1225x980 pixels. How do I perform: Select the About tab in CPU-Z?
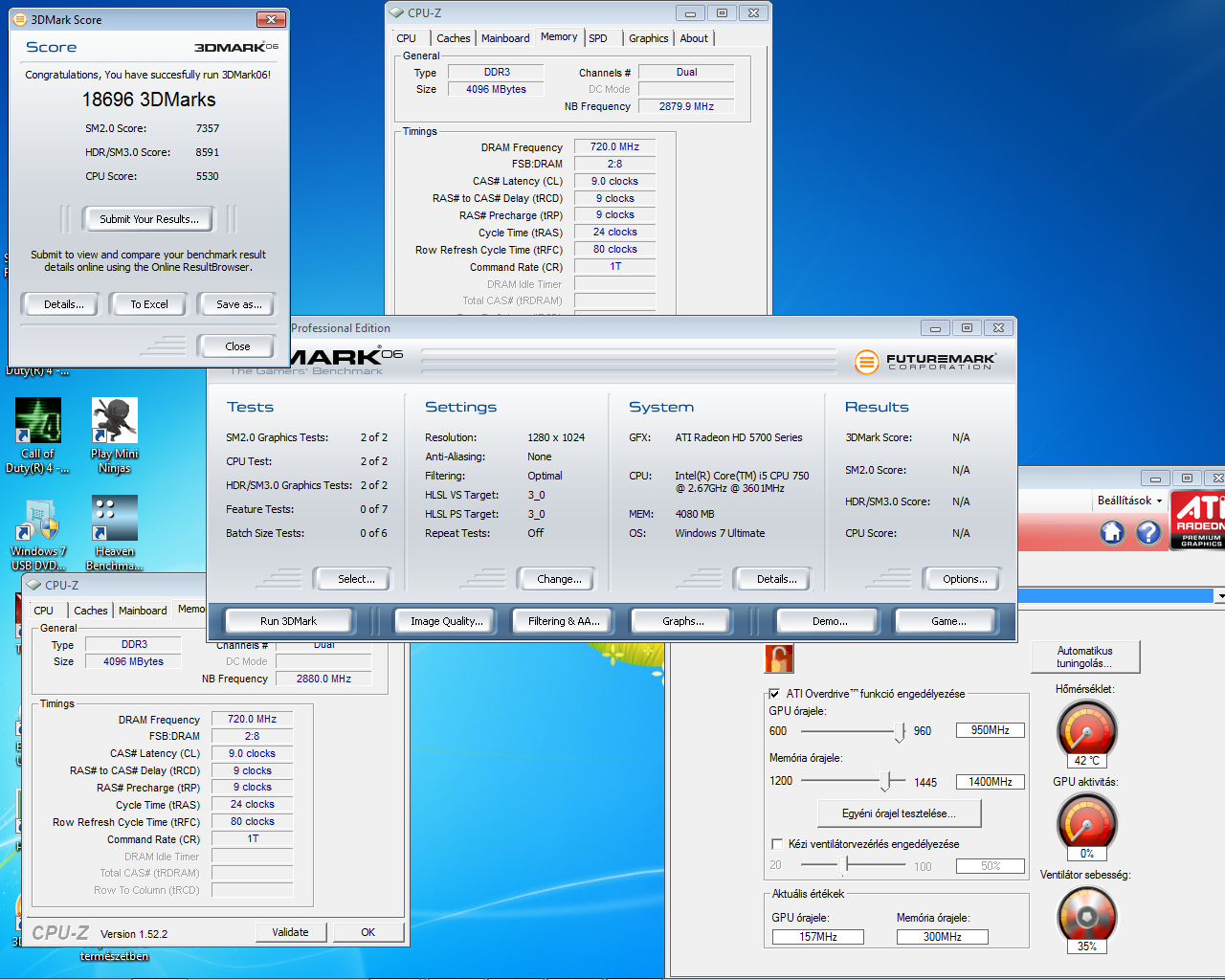tap(694, 38)
